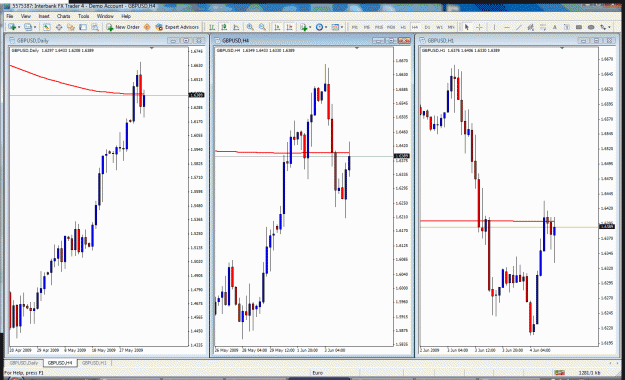Screen dimensions: 625x380
Task: Click the chart shift marker on H1 chart
Action: coord(562,48)
